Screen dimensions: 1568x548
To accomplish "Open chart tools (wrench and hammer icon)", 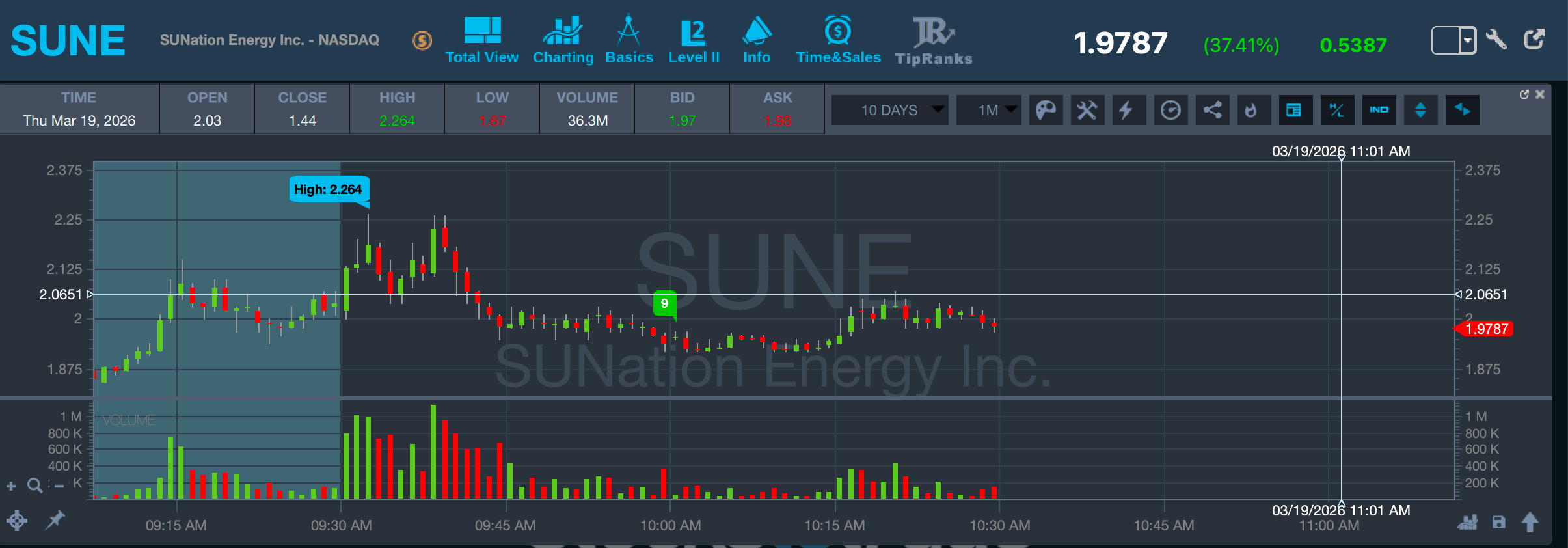I will [1087, 110].
